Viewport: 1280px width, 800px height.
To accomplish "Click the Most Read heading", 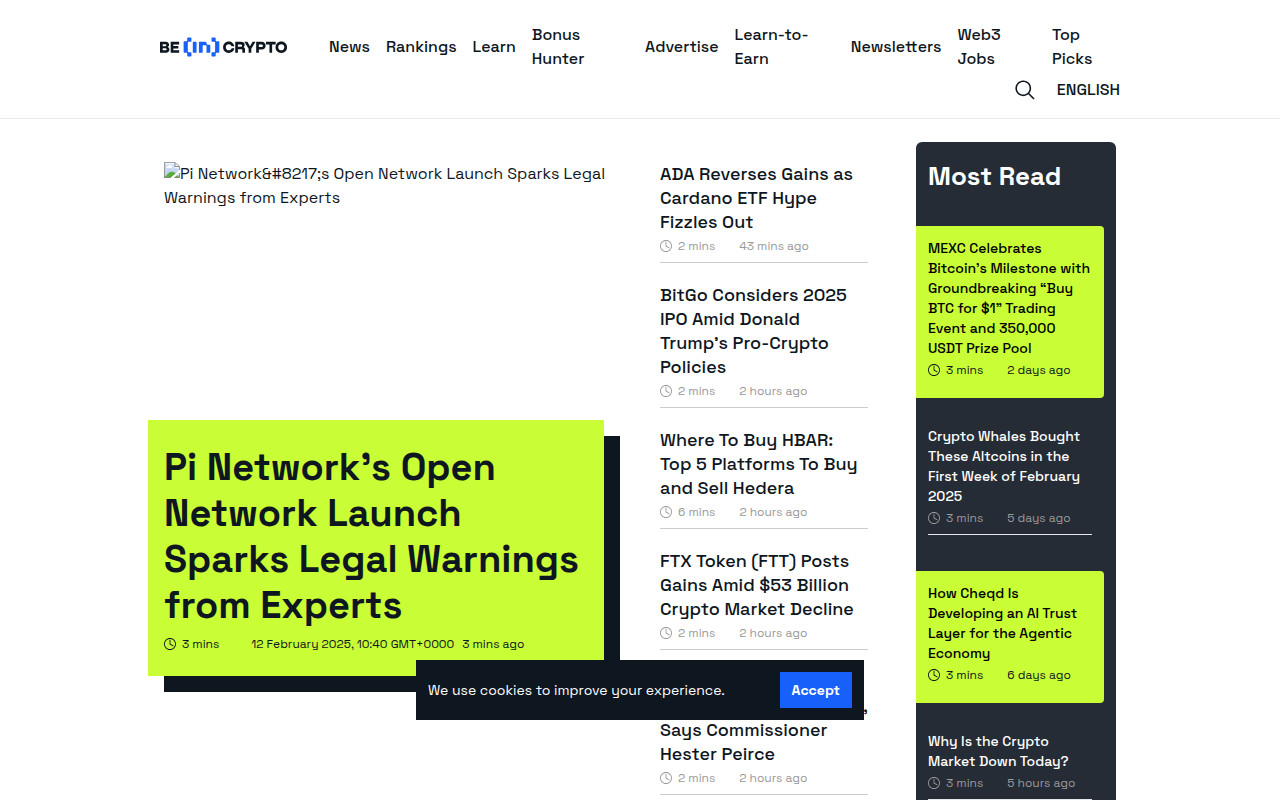I will coord(994,177).
